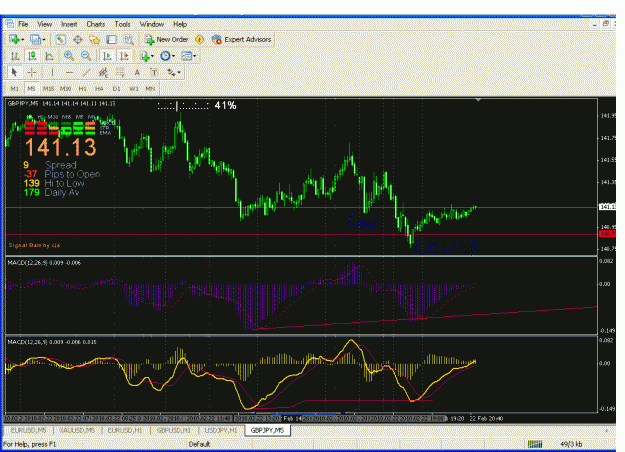Click the chart shift triangle marker
The image size is (625, 452).
pos(478,100)
